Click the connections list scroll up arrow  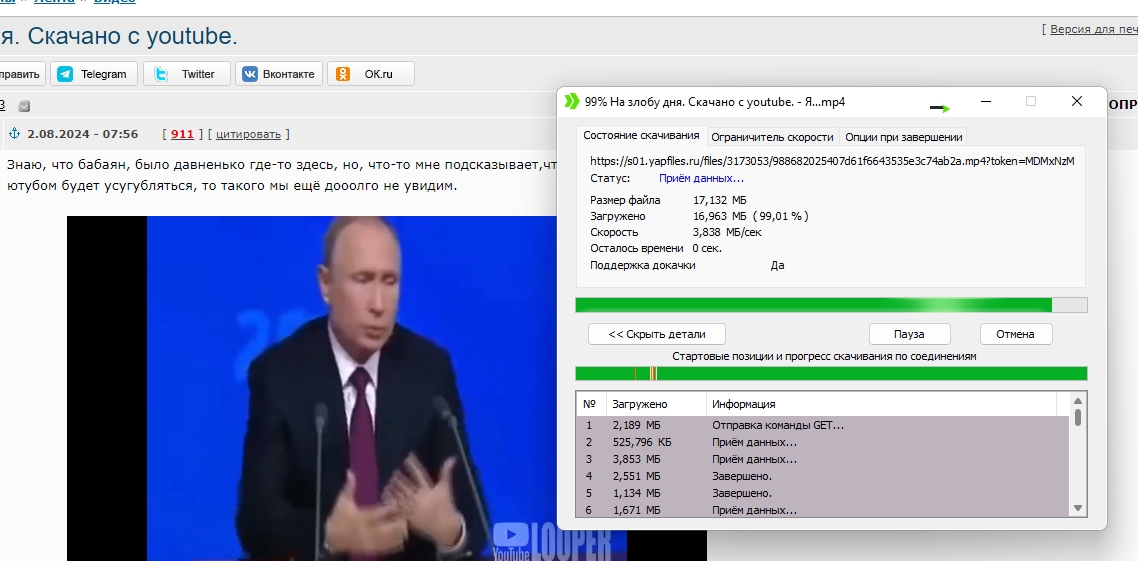[1078, 401]
